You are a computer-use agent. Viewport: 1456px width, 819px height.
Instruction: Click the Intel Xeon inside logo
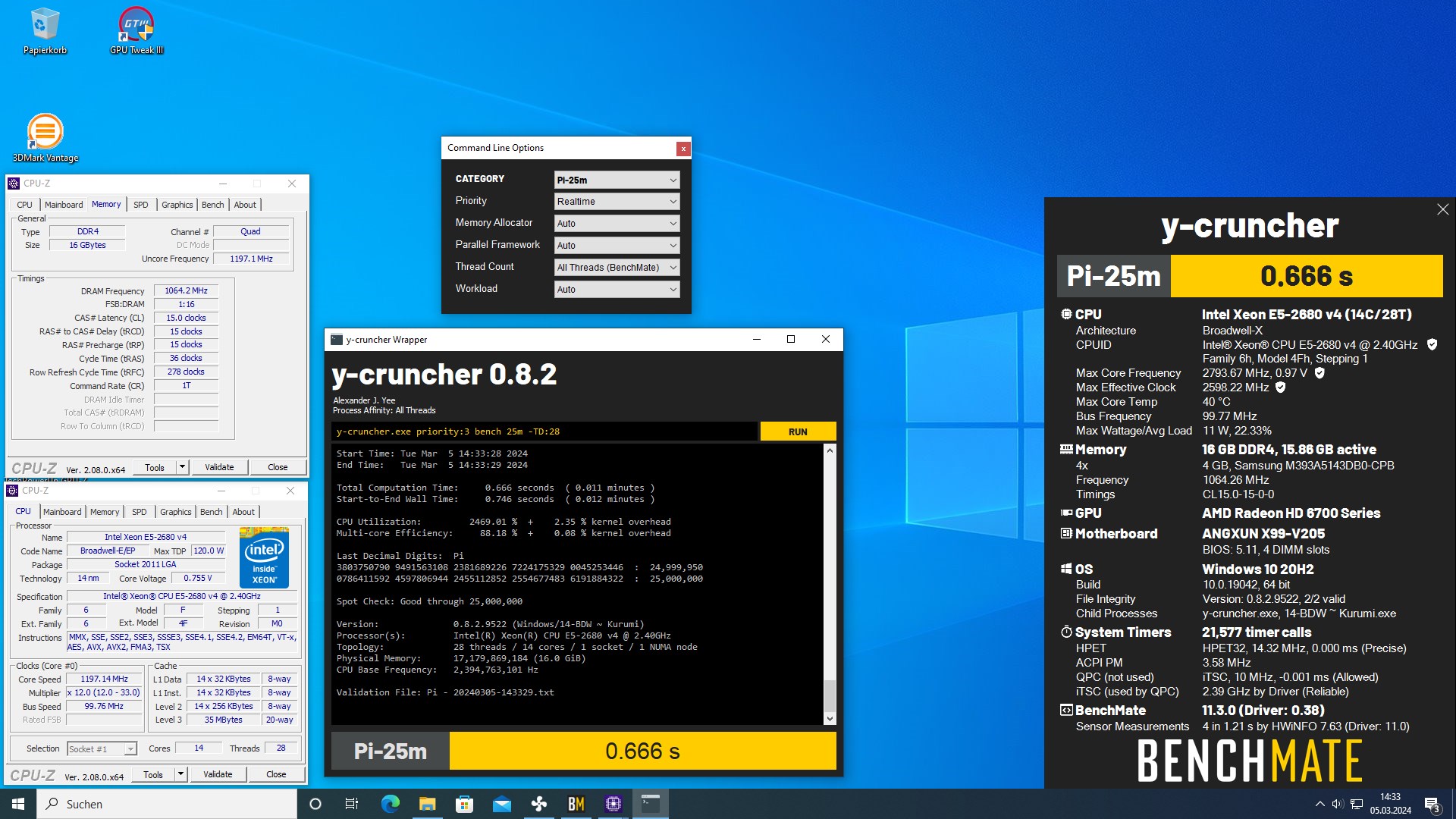264,558
